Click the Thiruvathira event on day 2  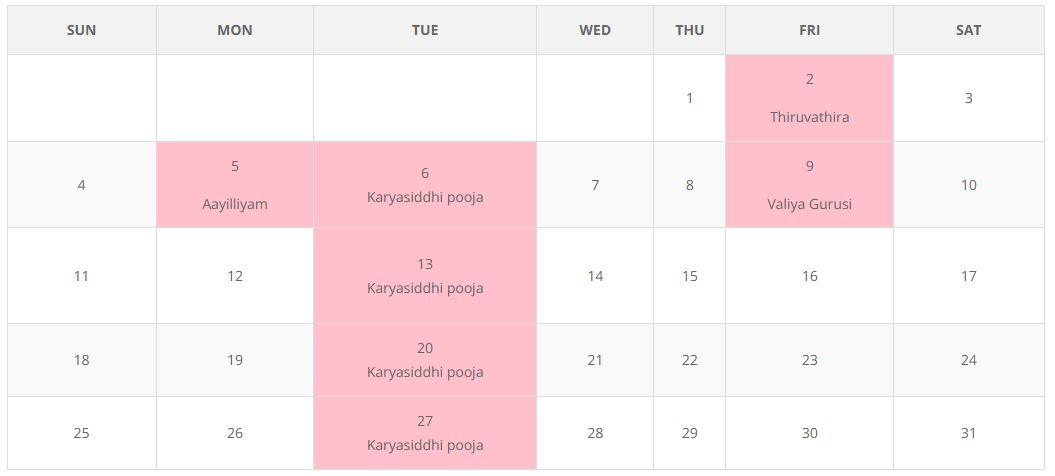(x=809, y=117)
